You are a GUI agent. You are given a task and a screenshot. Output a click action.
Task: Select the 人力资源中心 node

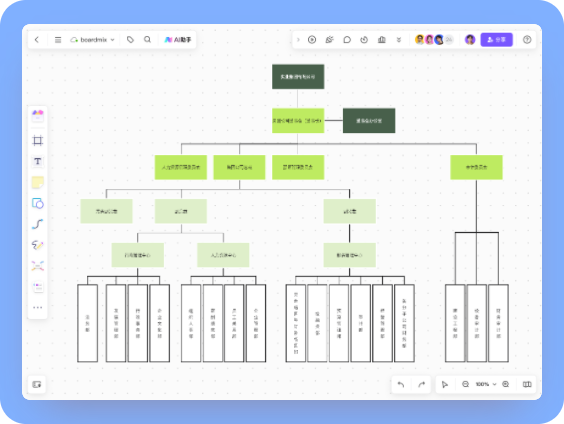223,255
